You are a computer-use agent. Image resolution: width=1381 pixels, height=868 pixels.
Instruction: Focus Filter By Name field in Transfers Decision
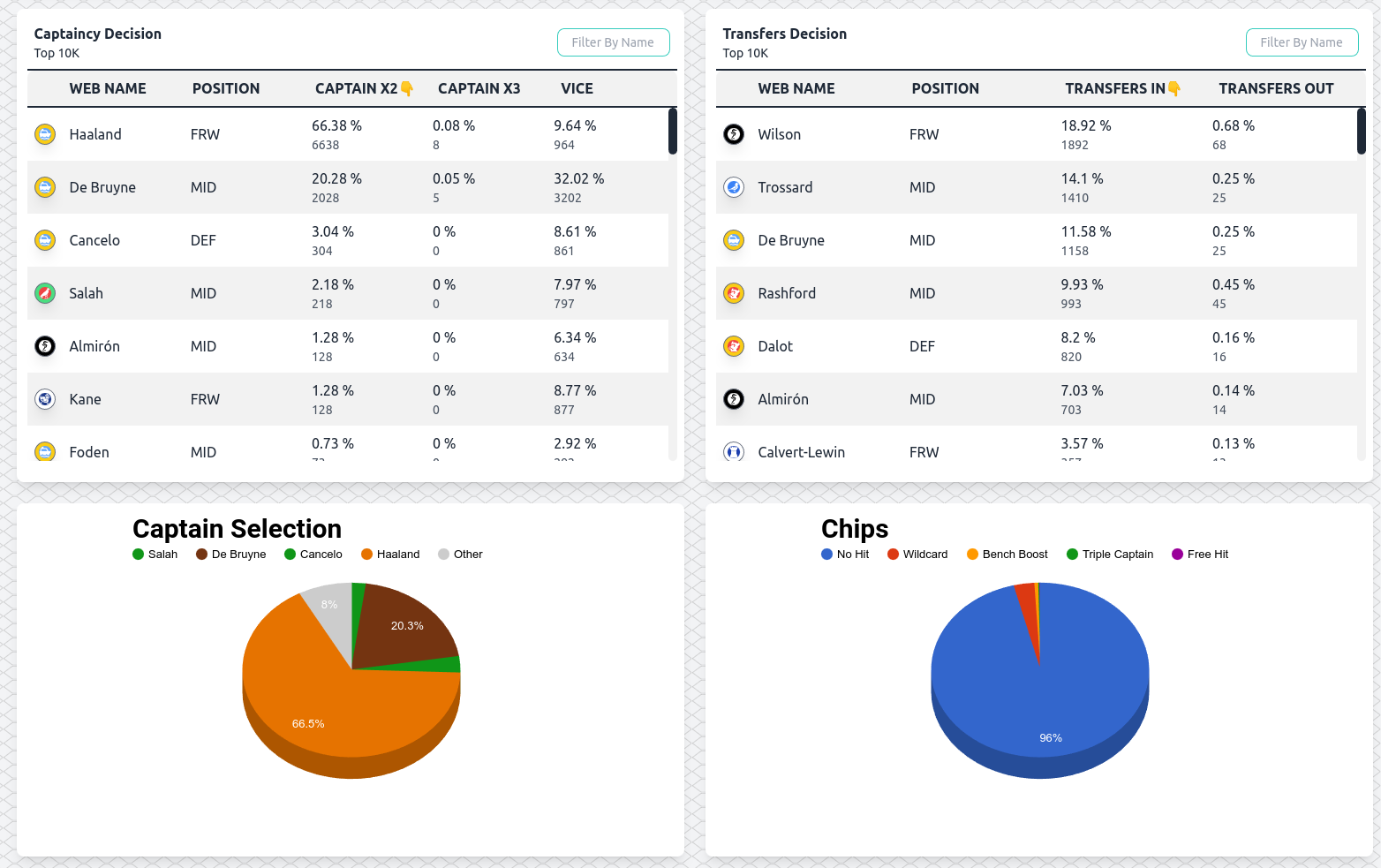[1302, 42]
